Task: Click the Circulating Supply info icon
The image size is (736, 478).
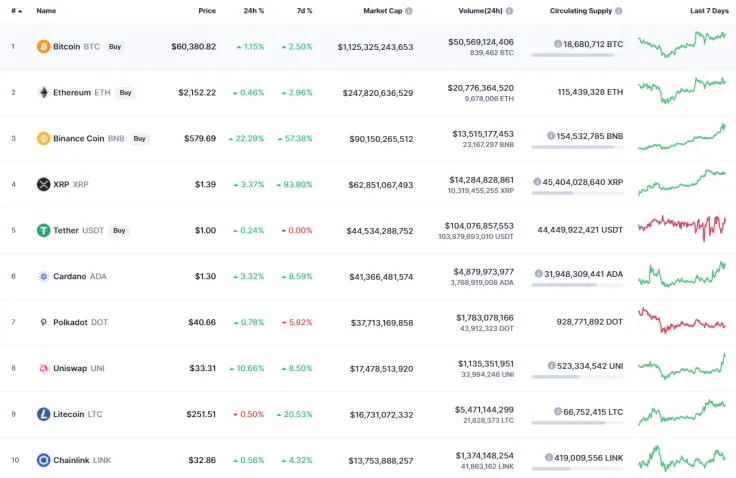Action: (x=618, y=11)
